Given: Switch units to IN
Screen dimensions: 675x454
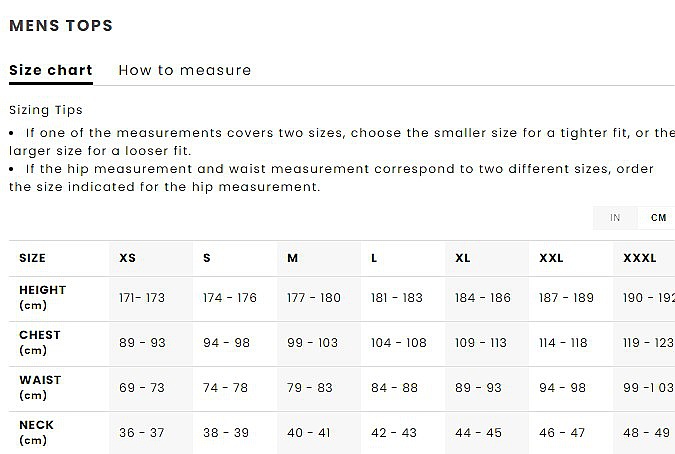Looking at the screenshot, I should pos(615,218).
